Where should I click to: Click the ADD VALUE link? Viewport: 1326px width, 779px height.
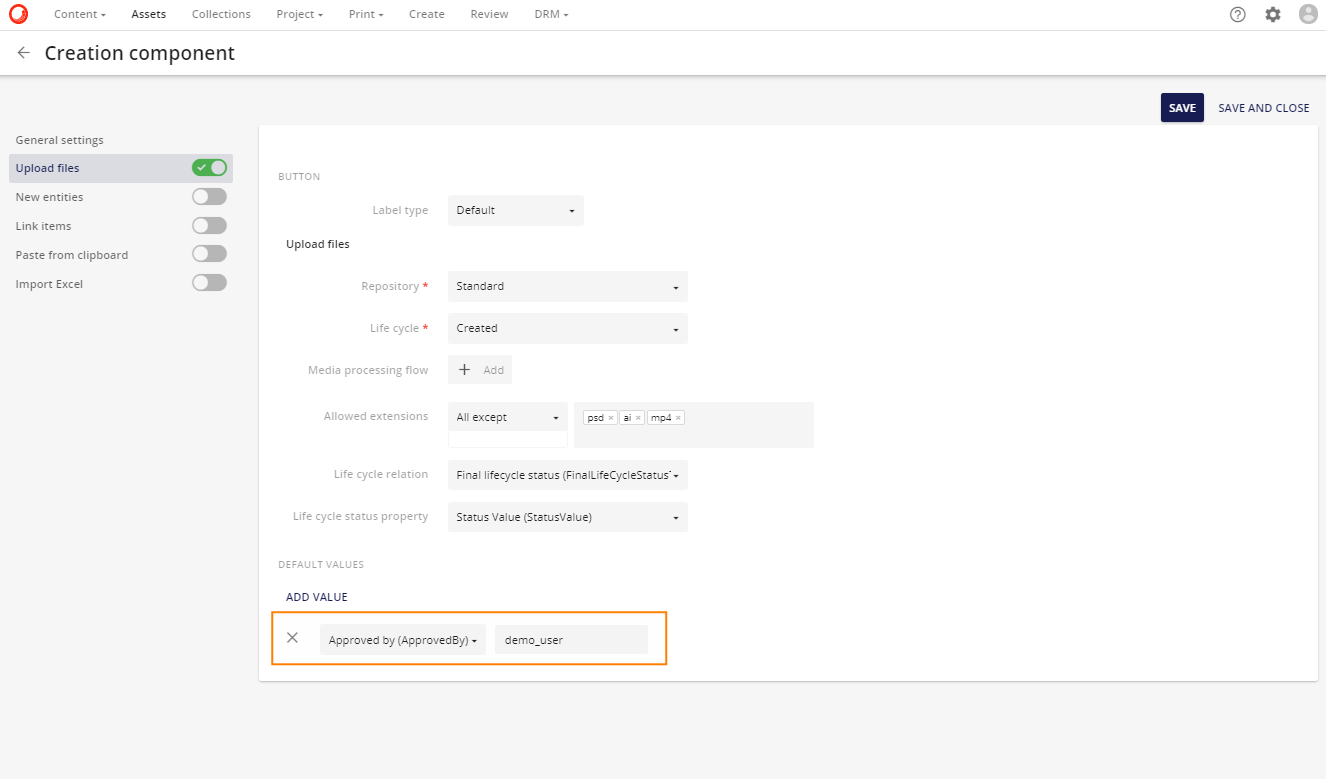click(317, 596)
